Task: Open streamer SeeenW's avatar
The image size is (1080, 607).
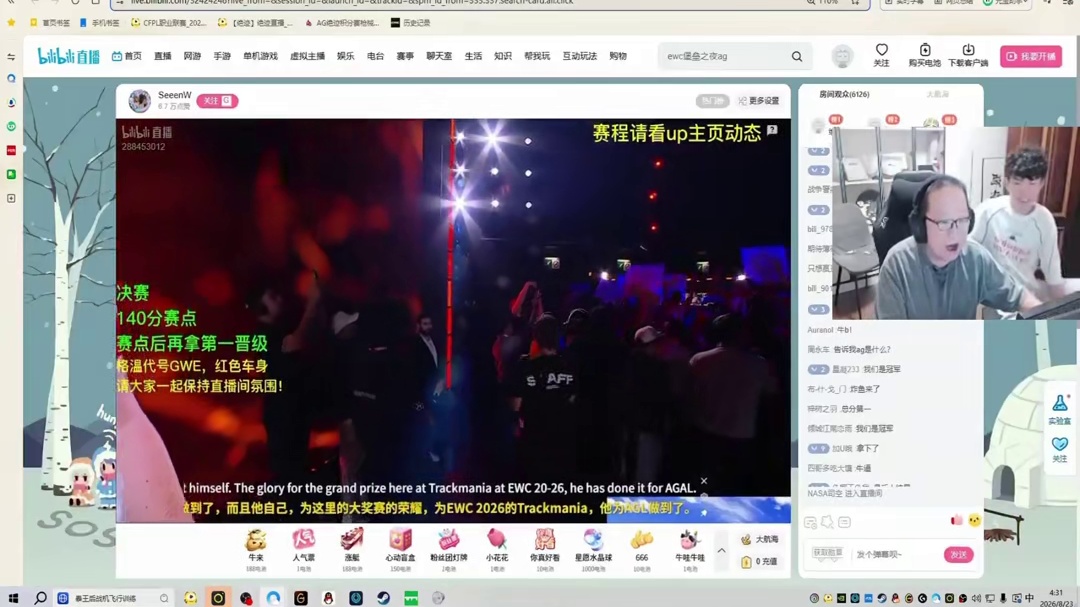Action: click(140, 101)
